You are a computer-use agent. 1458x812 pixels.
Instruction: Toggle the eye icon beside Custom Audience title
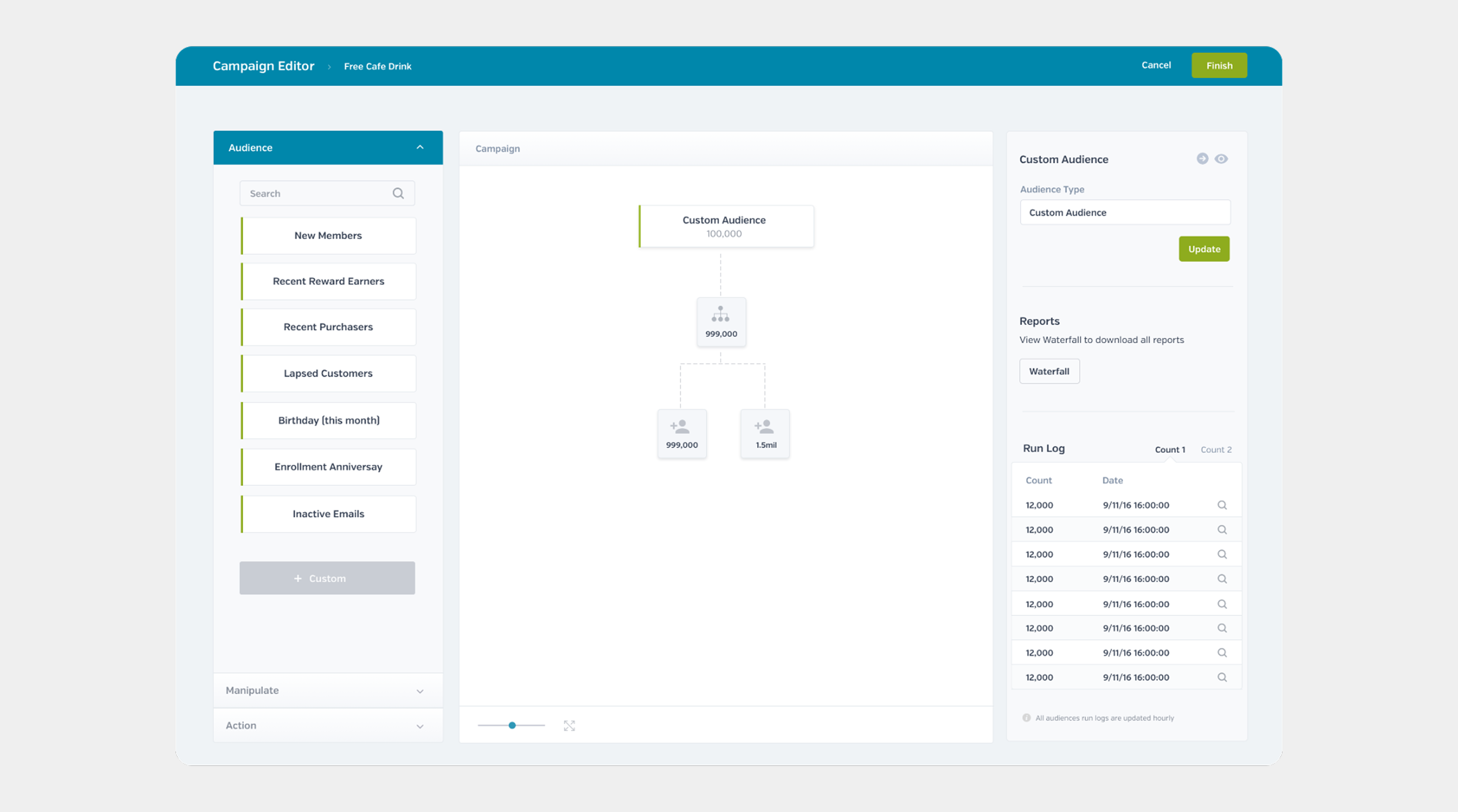tap(1221, 159)
